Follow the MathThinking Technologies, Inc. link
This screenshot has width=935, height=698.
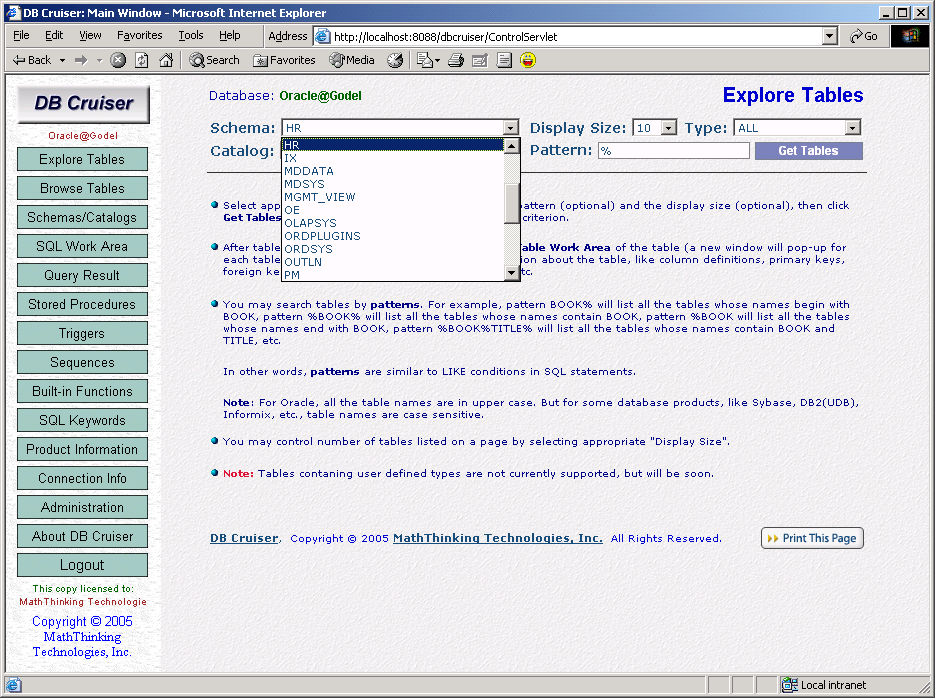click(498, 538)
